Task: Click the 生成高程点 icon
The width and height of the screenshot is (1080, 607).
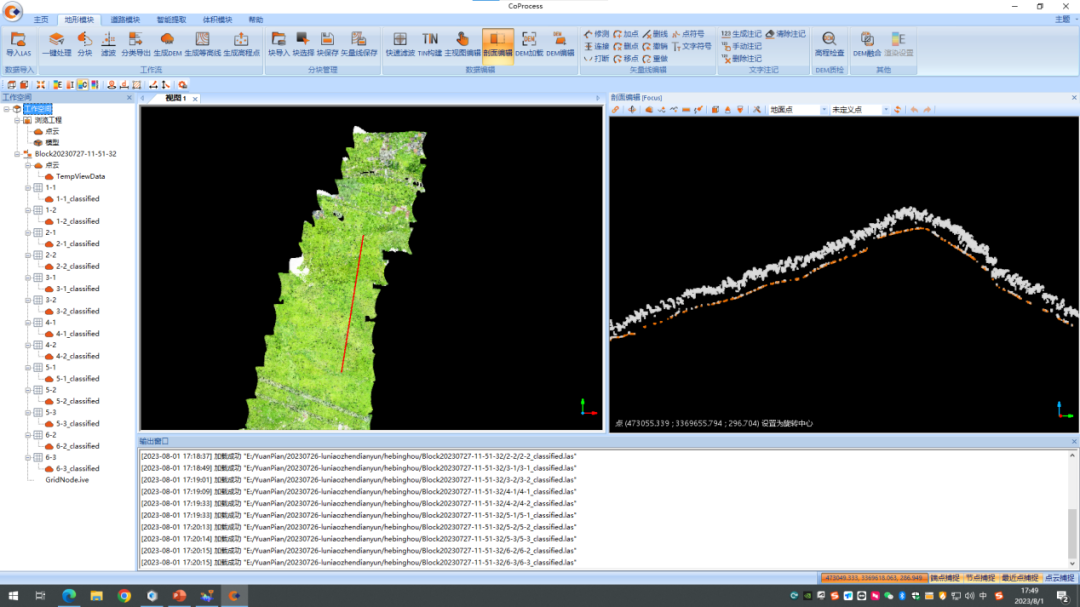Action: (241, 43)
